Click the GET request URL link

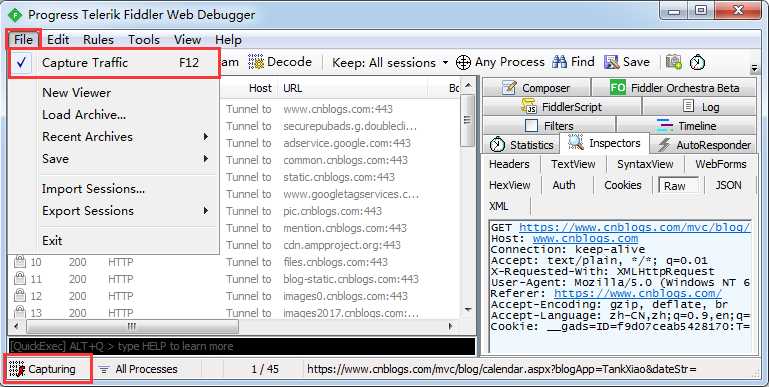[634, 228]
